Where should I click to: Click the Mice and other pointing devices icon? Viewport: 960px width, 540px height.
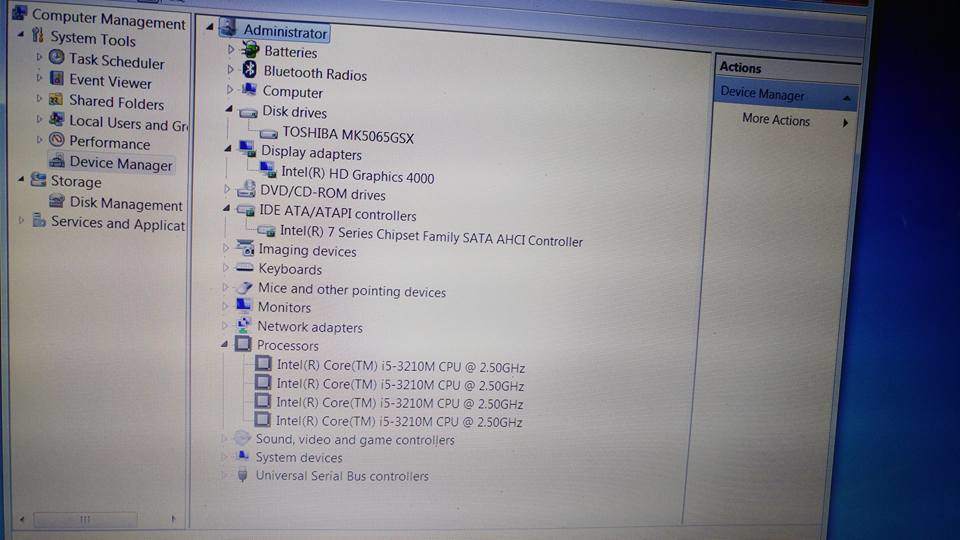[x=244, y=287]
